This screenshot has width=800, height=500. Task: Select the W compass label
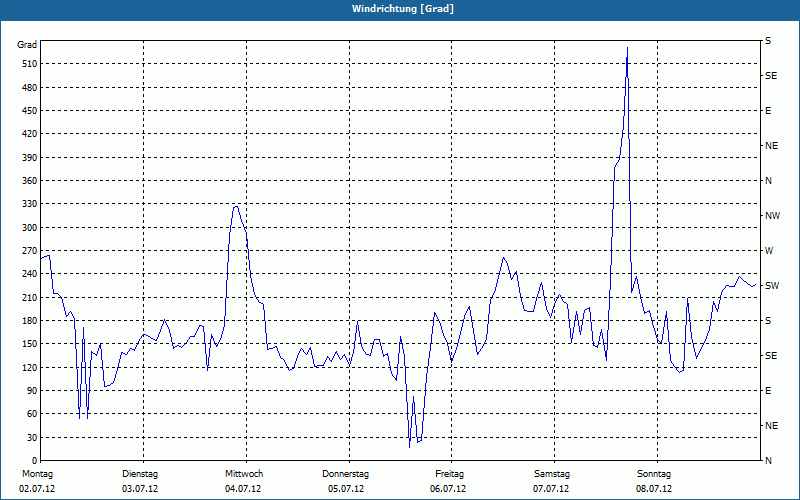769,251
